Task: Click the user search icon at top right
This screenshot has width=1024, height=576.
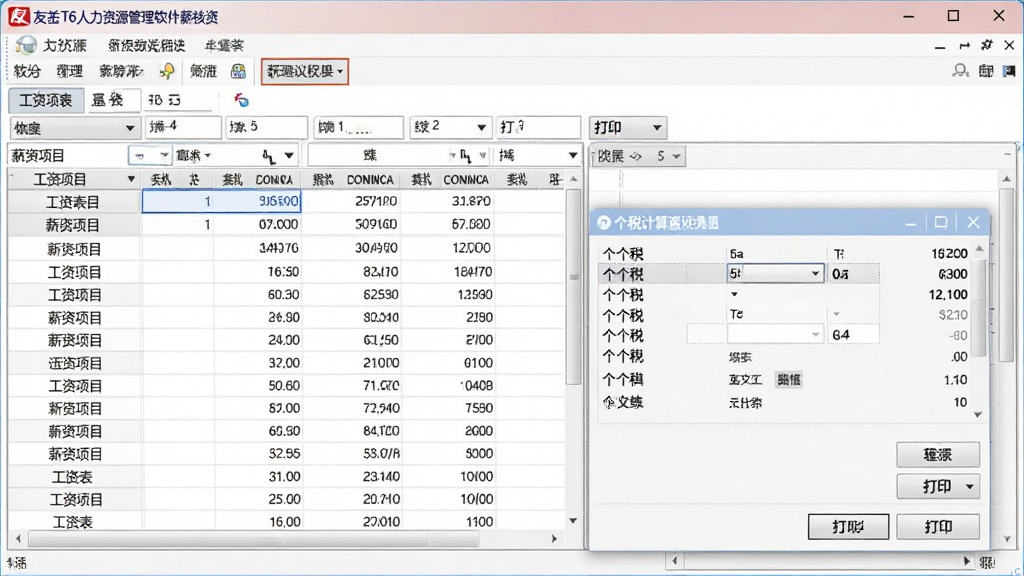Action: pos(960,71)
